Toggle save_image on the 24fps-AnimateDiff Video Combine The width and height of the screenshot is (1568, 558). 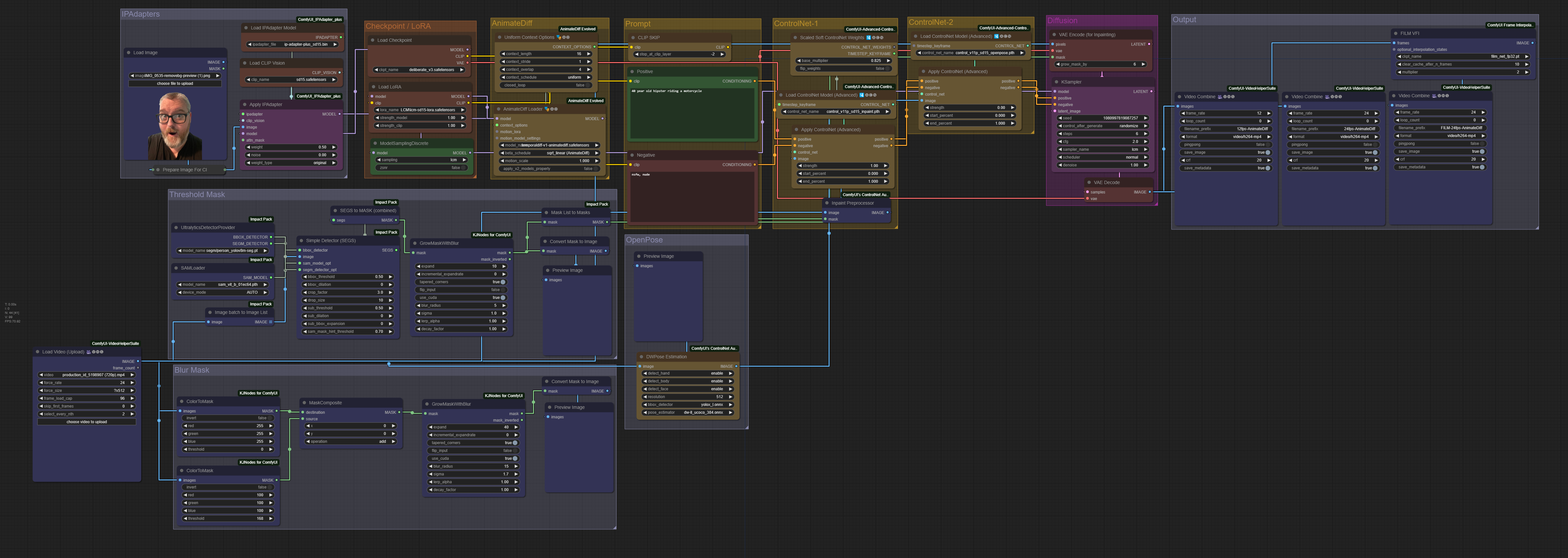[x=1333, y=152]
